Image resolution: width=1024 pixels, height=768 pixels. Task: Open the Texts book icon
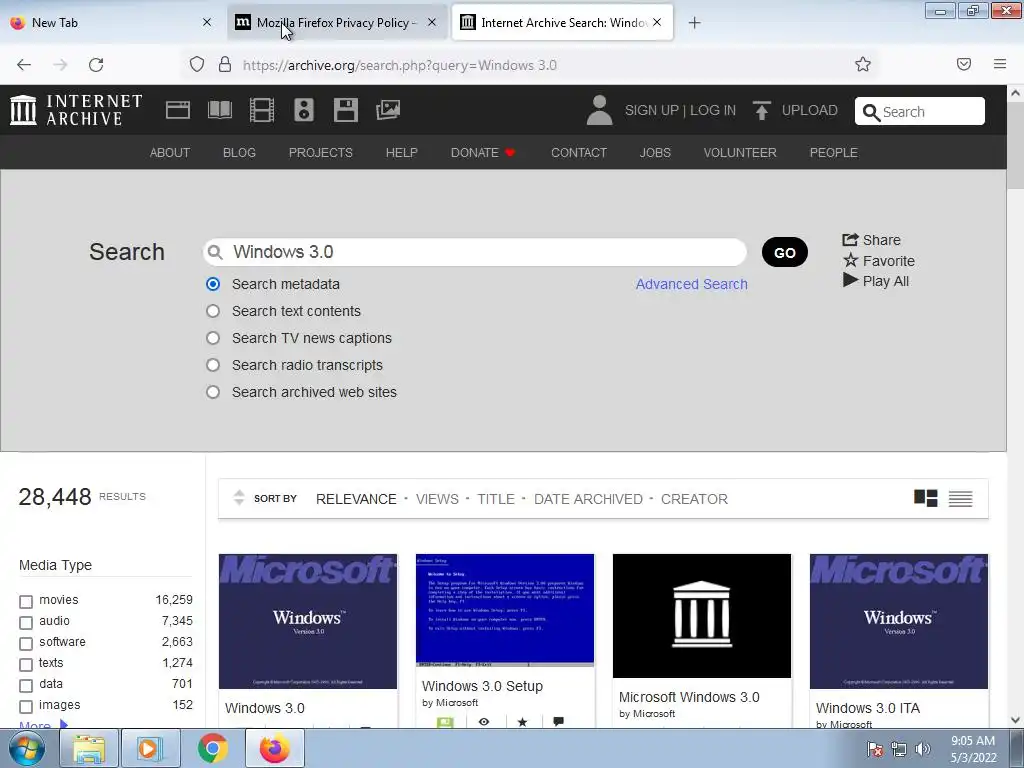219,110
